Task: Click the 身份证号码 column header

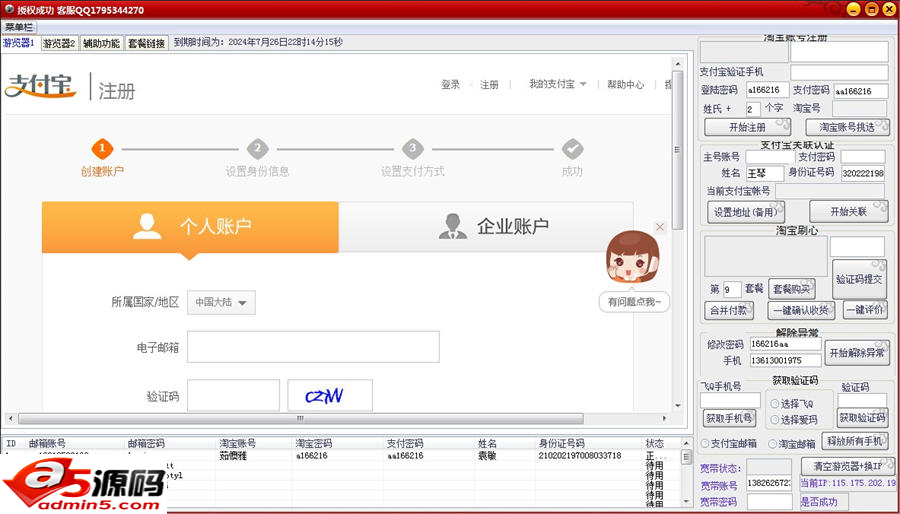Action: point(561,443)
